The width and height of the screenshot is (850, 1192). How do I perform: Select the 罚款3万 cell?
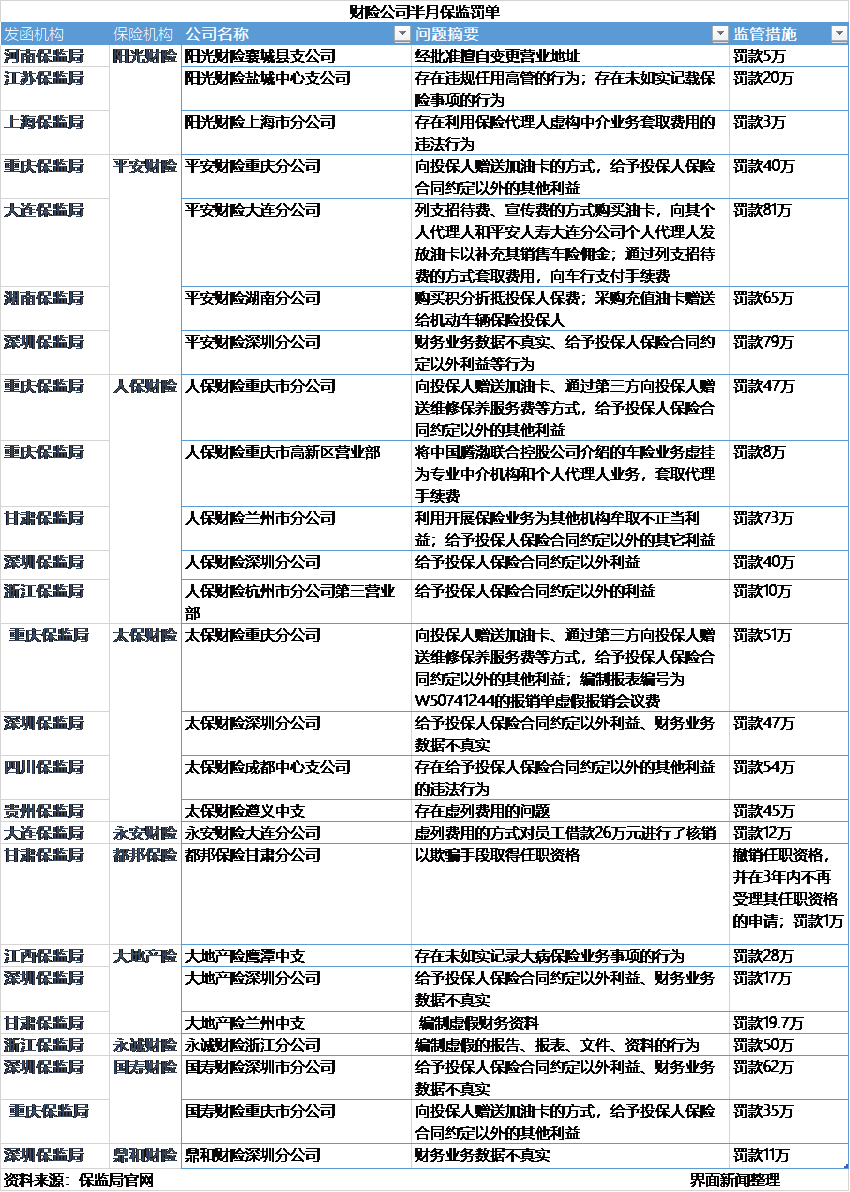(x=788, y=133)
